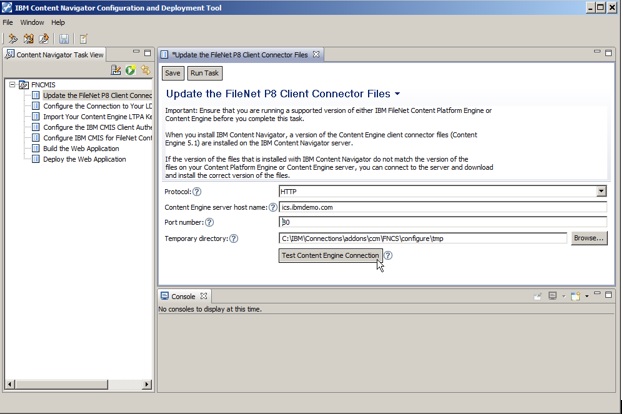The image size is (623, 414).
Task: Select Import Your Content Engine LTPA Keys task
Action: pyautogui.click(x=97, y=117)
